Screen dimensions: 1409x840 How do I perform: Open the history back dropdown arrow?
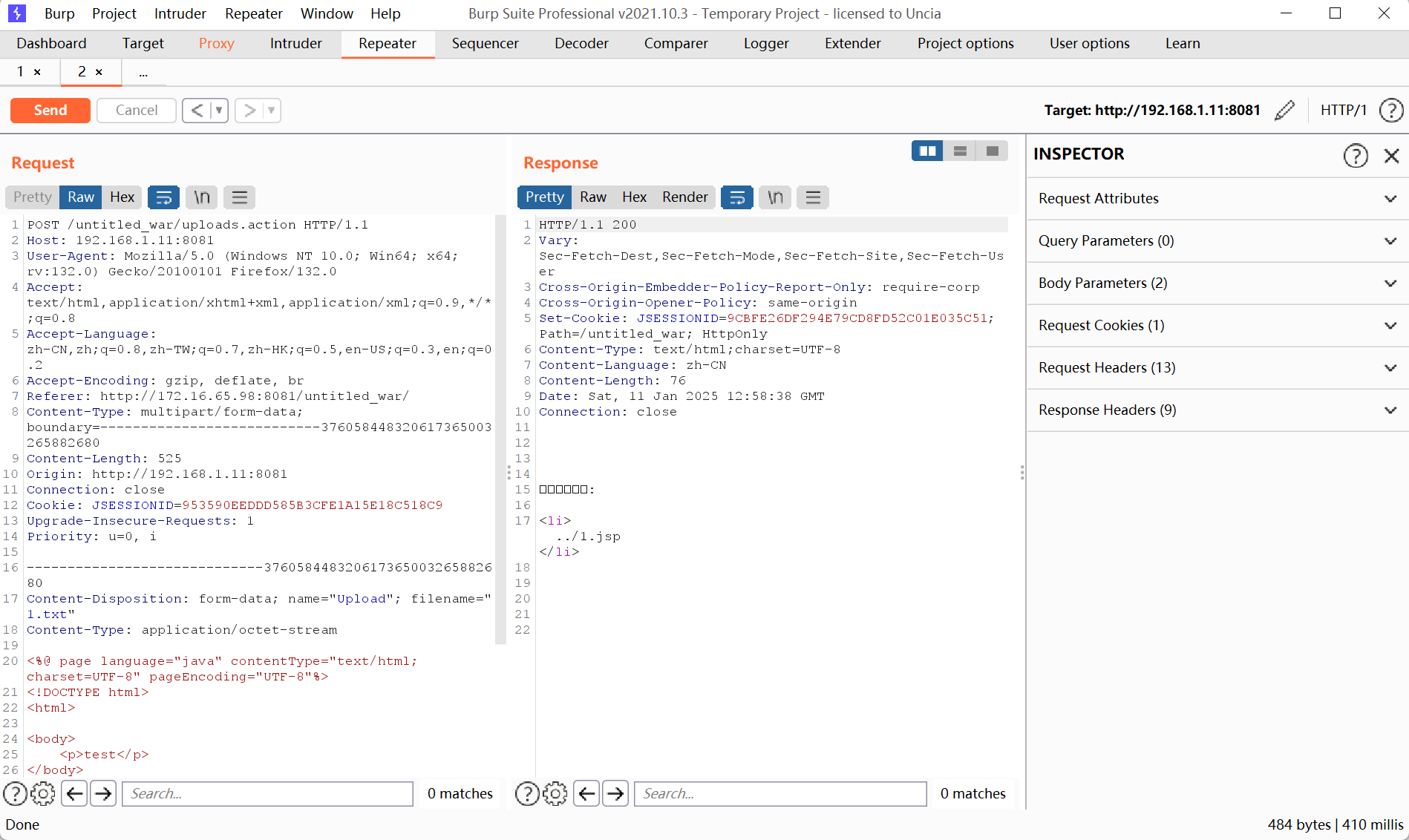(219, 111)
